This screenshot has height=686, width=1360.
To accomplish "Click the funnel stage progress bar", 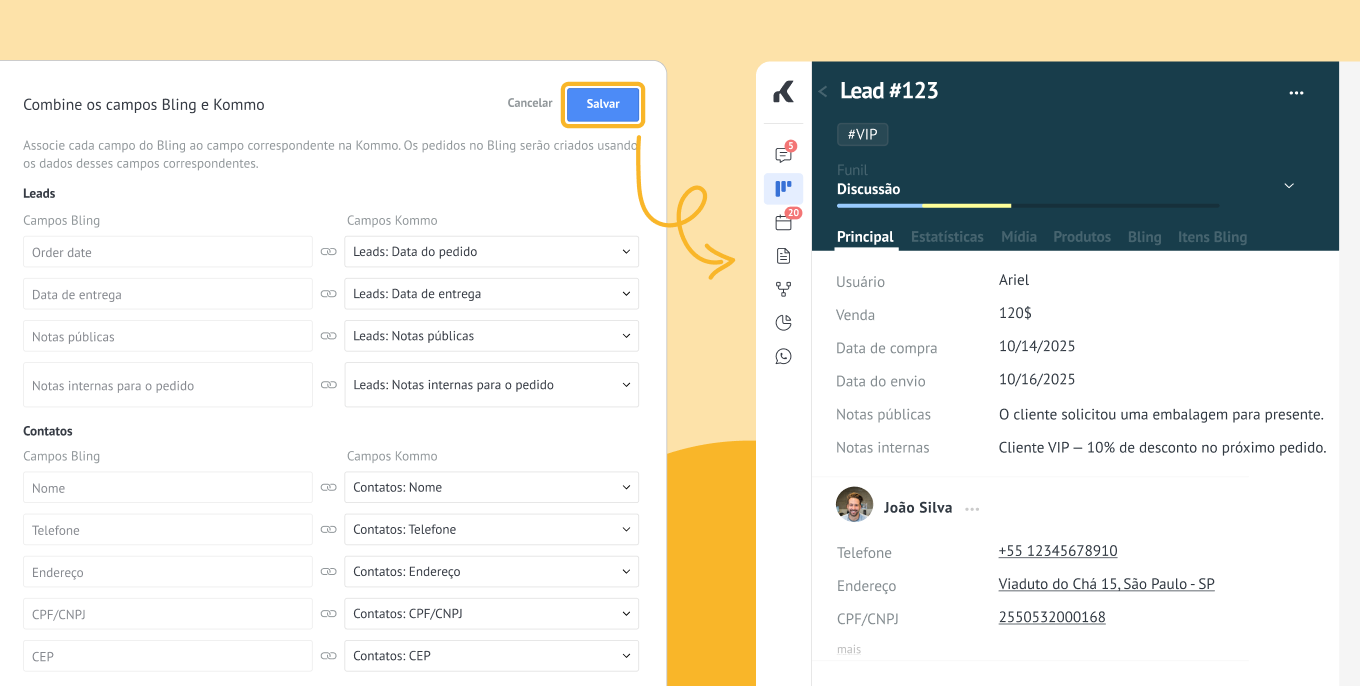I will 1027,205.
